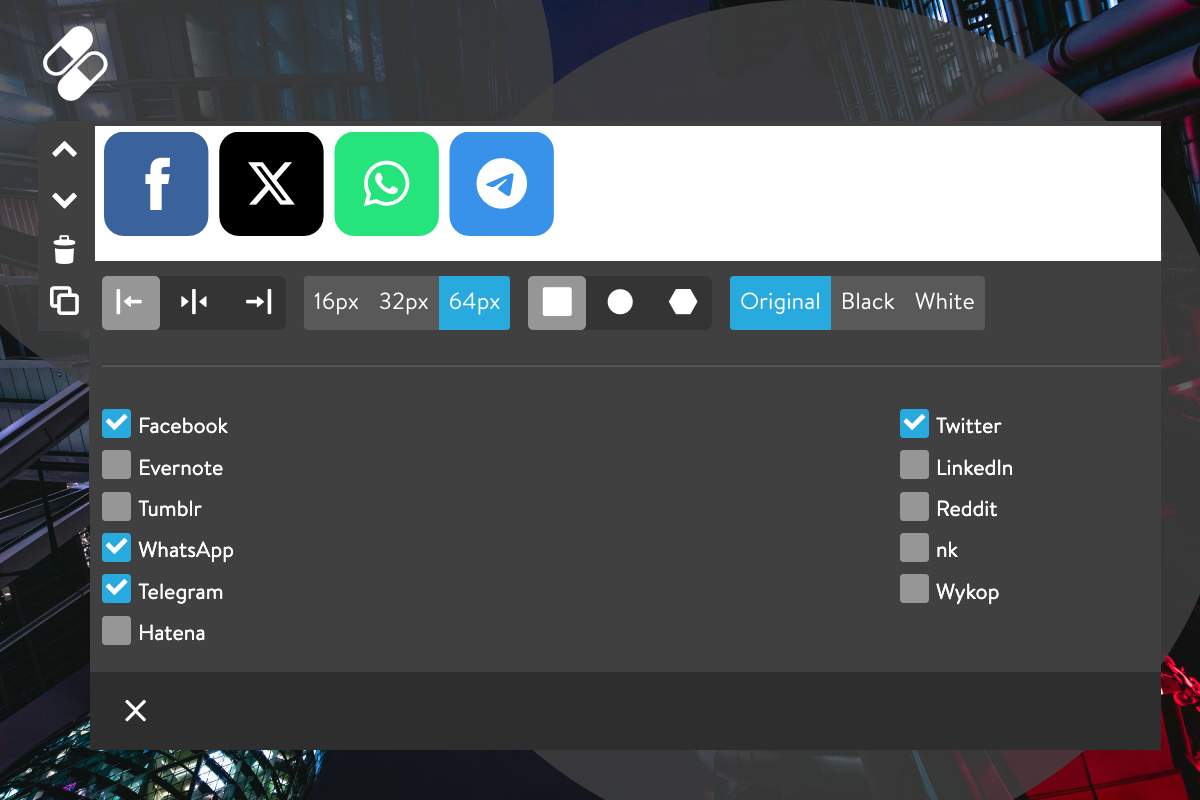Screen dimensions: 1200x800
Task: Enable the LinkedIn checkbox
Action: pyautogui.click(x=914, y=465)
